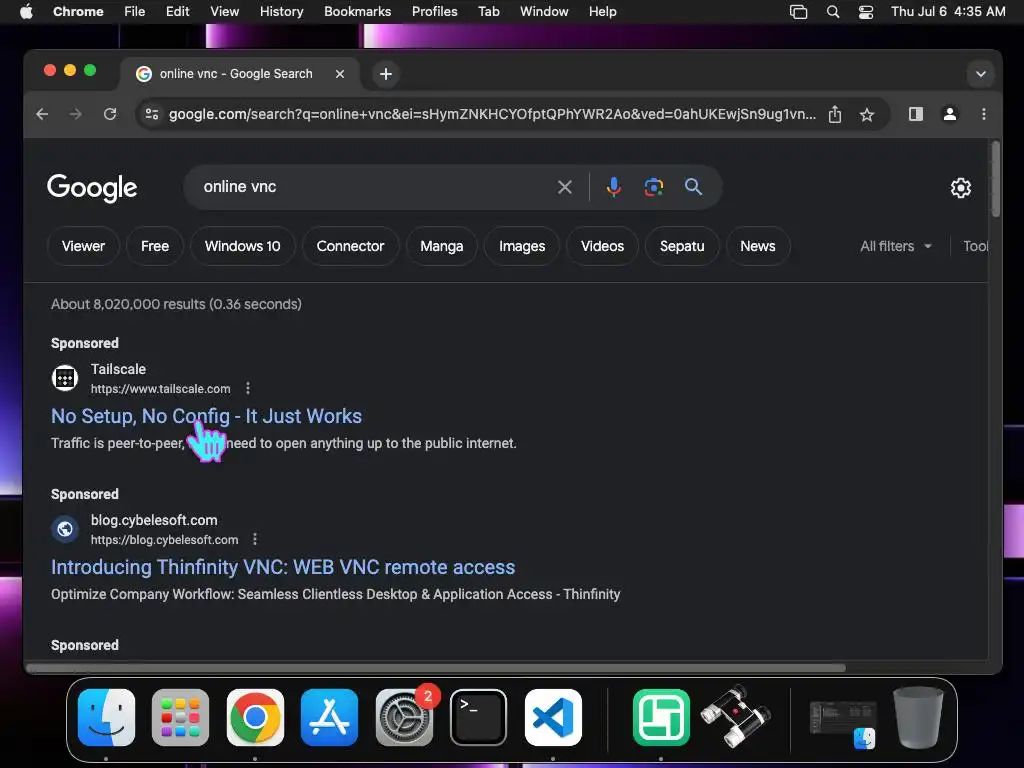Submit search with magnifying glass icon
The image size is (1024, 768).
tap(694, 187)
